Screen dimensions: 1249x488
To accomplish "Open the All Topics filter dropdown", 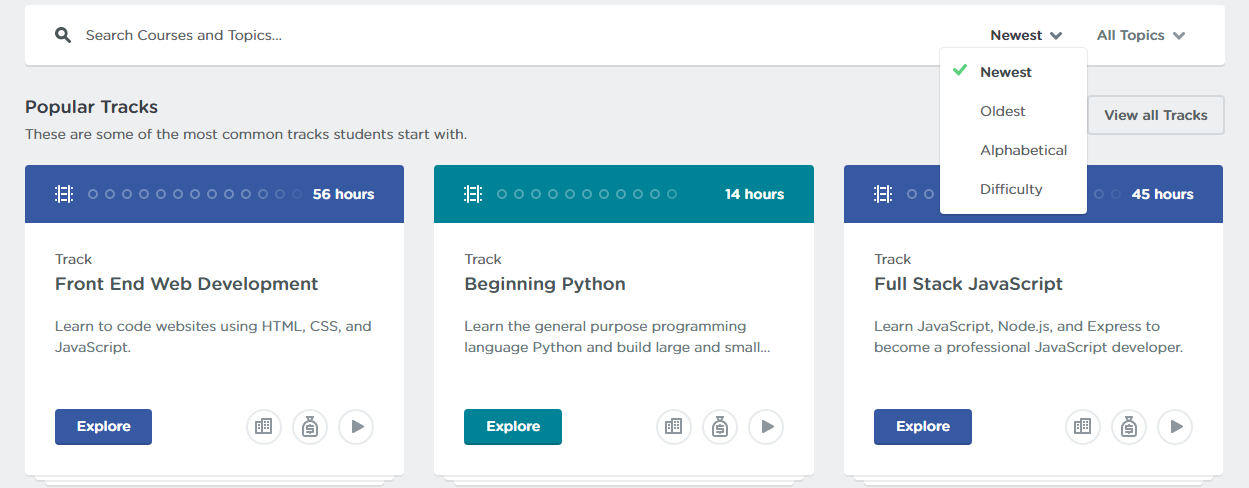I will [x=1140, y=35].
